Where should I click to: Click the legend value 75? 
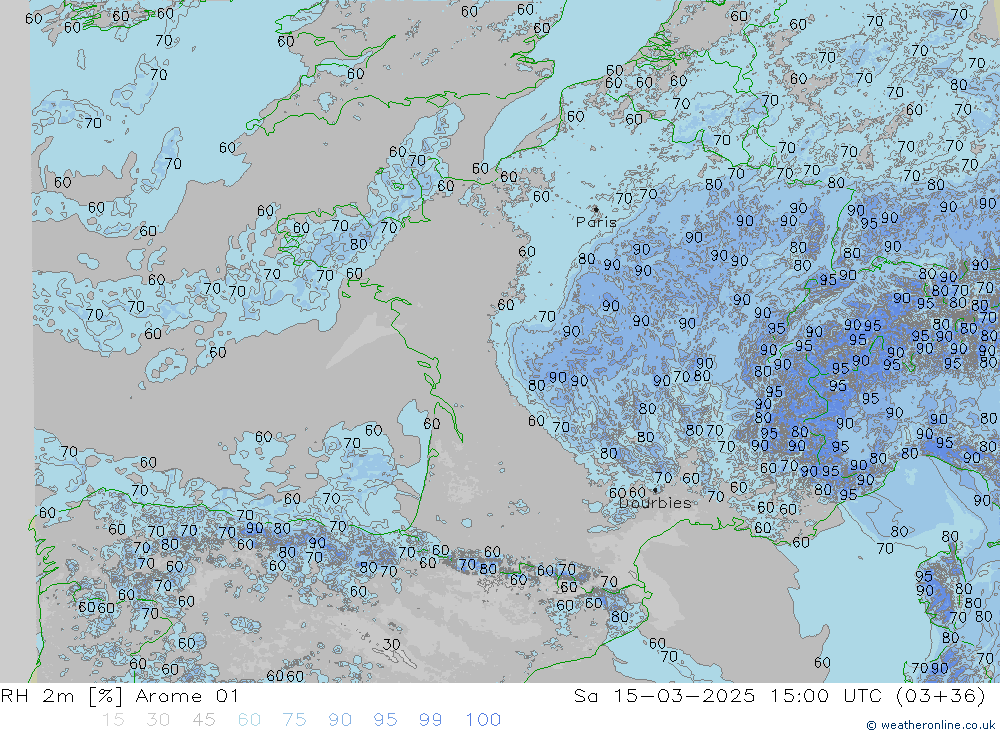pyautogui.click(x=294, y=720)
